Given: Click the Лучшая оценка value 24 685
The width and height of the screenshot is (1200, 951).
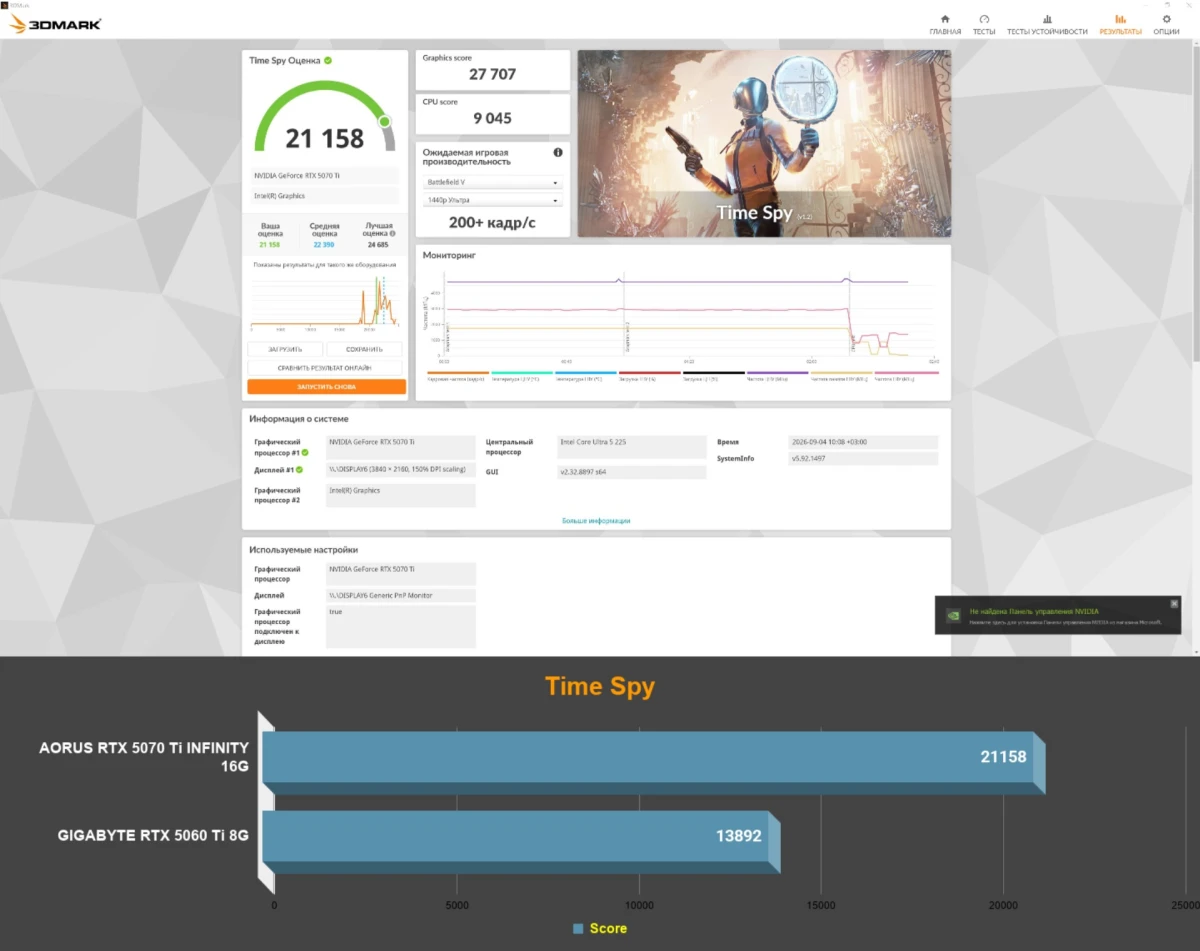Looking at the screenshot, I should (378, 245).
